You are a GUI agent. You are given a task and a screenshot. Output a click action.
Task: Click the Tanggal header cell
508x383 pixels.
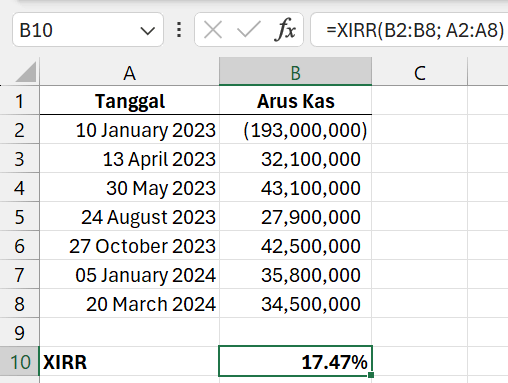[129, 100]
